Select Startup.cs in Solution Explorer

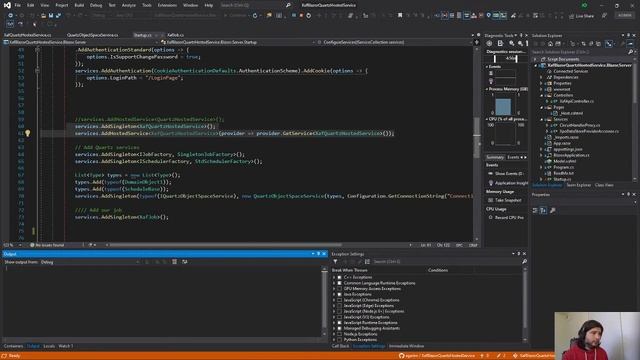click(562, 179)
